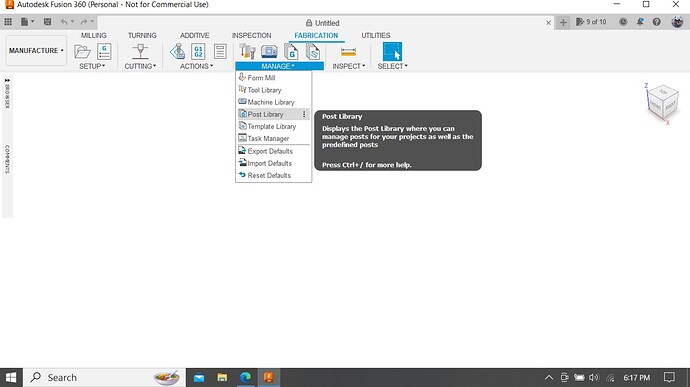Click the Template Library toolbar icon
690x387 pixels.
313,52
